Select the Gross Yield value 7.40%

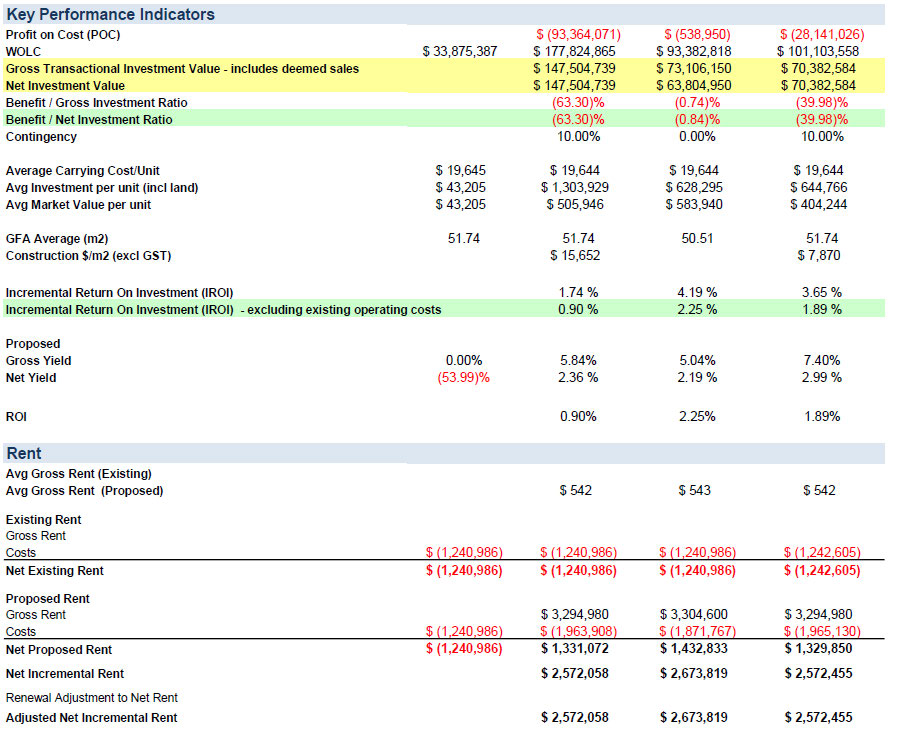pos(821,360)
